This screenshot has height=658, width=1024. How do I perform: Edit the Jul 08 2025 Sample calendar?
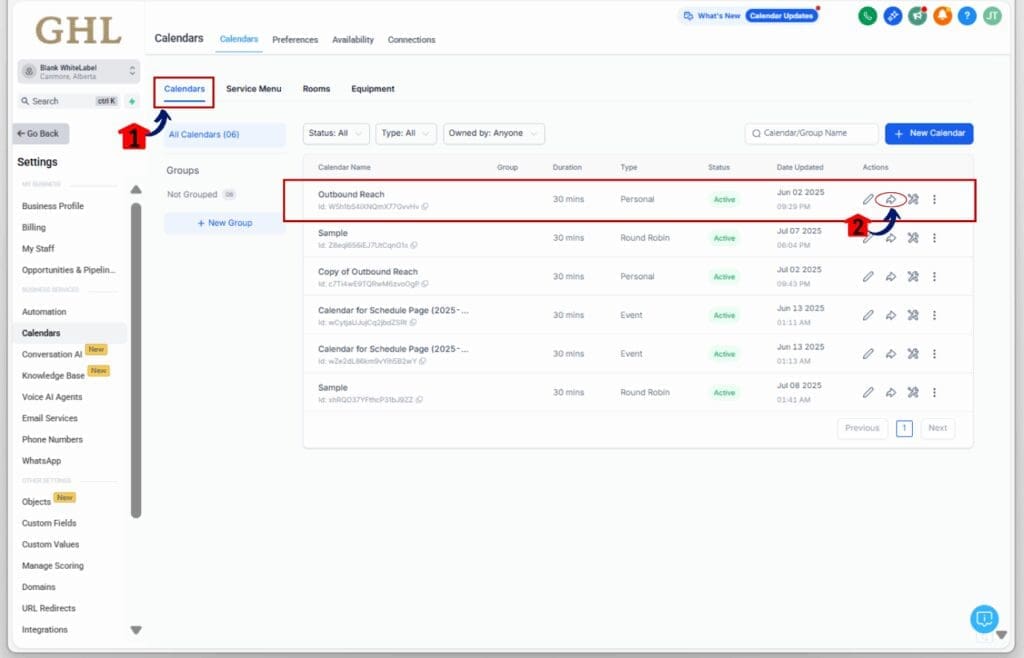point(868,392)
